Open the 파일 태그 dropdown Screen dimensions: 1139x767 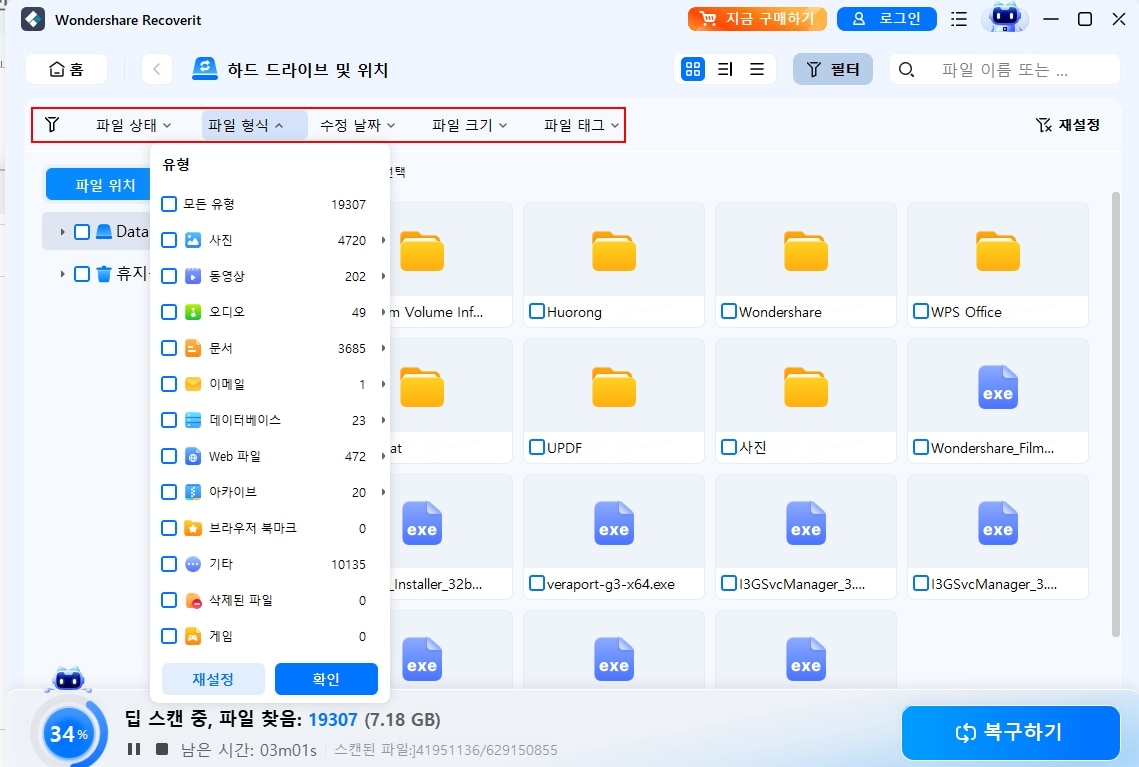(x=581, y=125)
